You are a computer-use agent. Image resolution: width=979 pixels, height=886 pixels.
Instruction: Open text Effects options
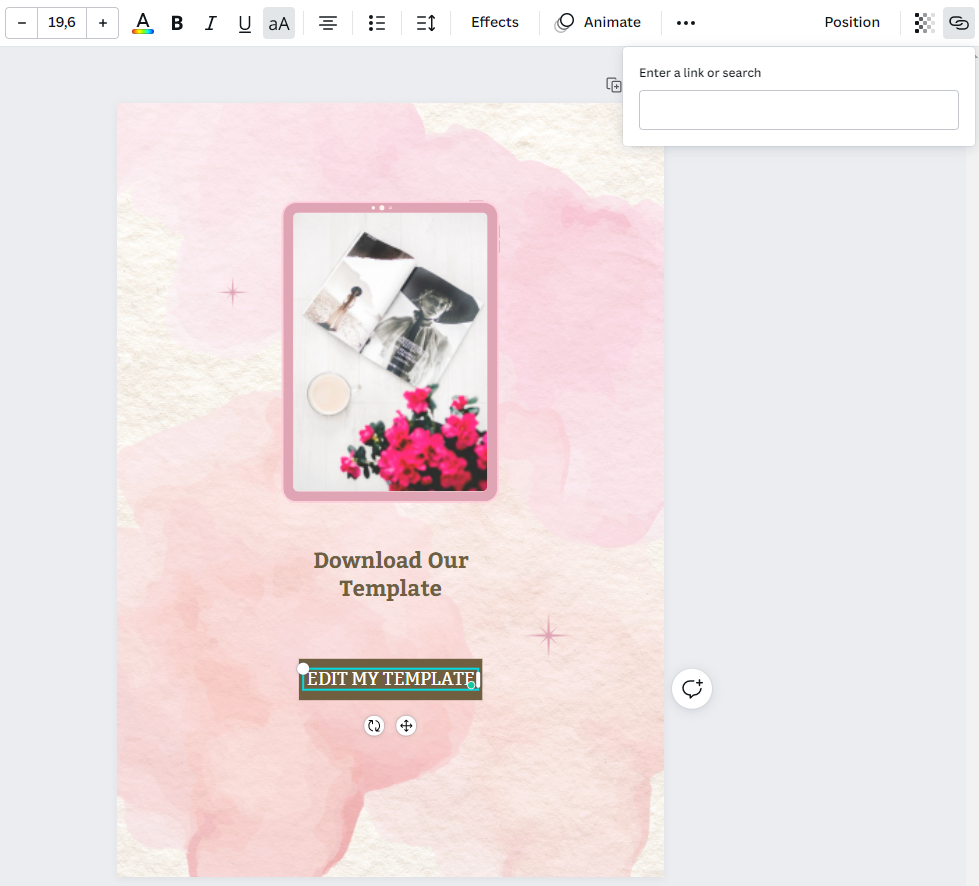pos(494,22)
